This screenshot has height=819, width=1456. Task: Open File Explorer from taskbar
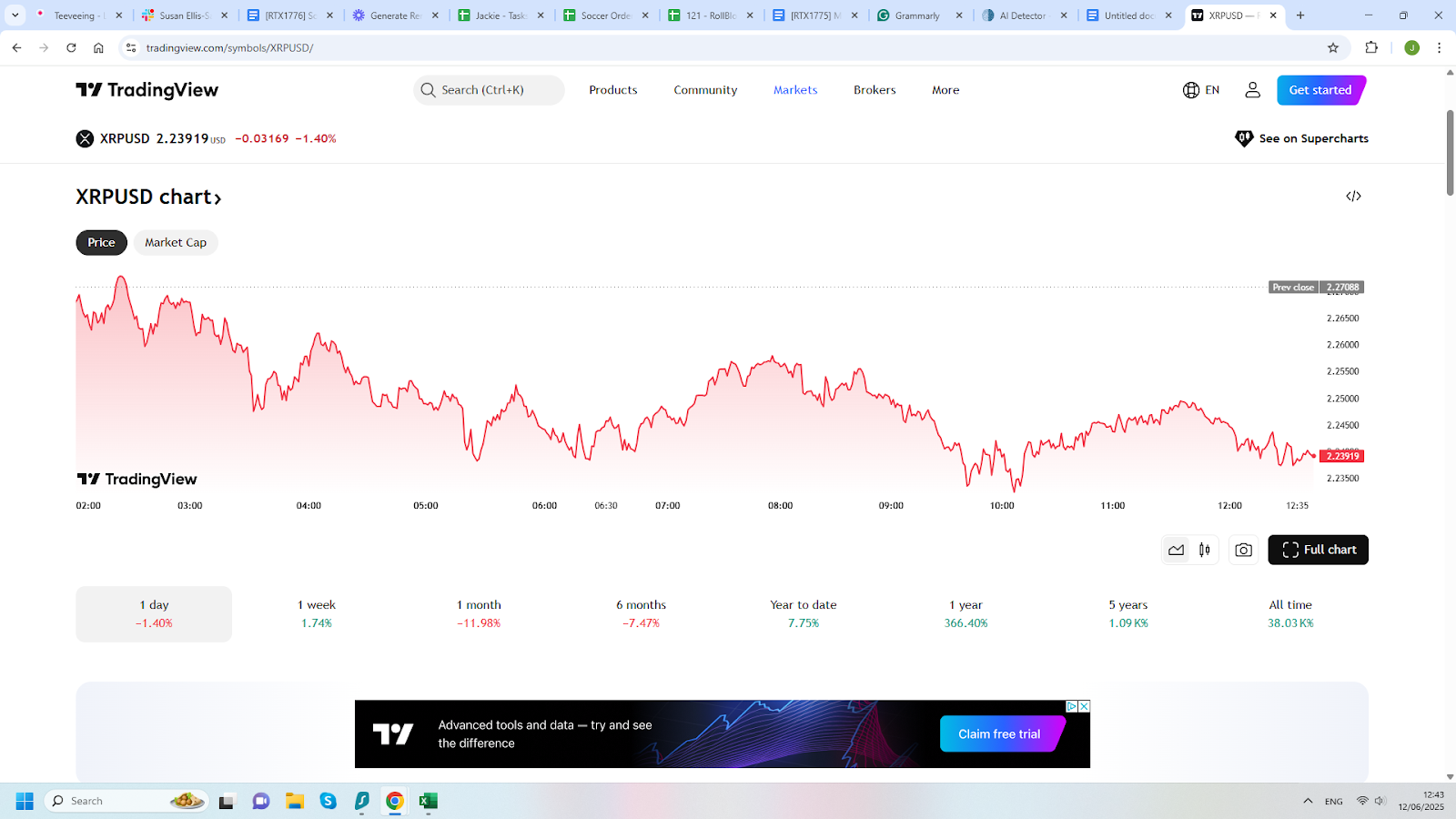pos(294,801)
